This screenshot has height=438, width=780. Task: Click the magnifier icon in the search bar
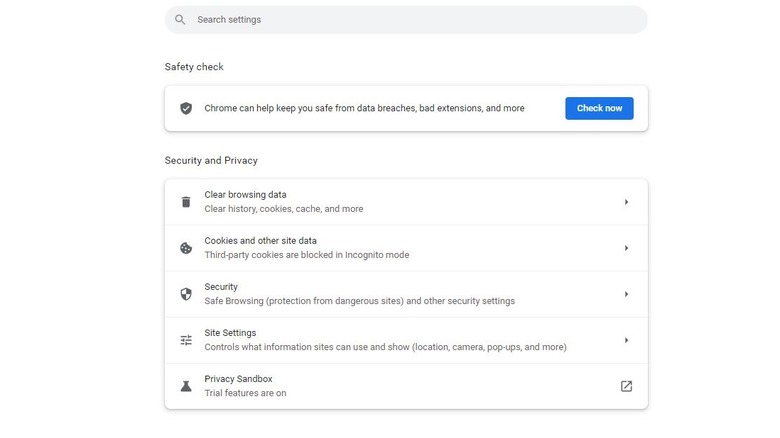180,20
